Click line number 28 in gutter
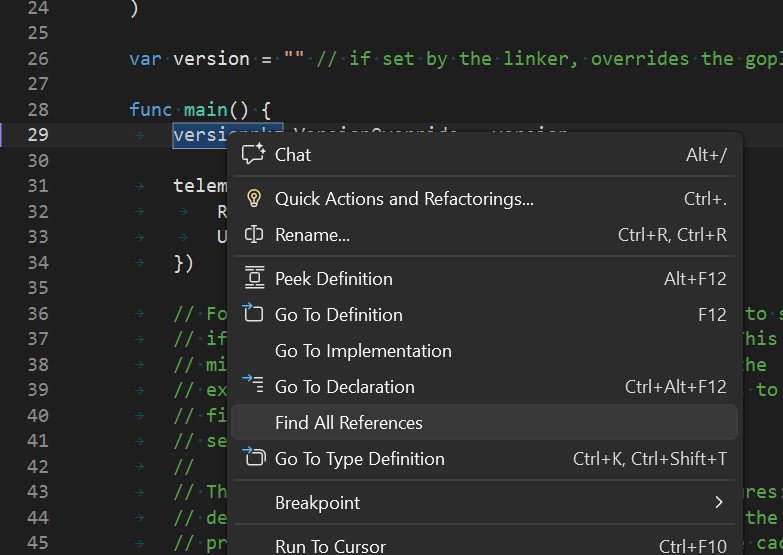This screenshot has height=555, width=783. click(38, 109)
